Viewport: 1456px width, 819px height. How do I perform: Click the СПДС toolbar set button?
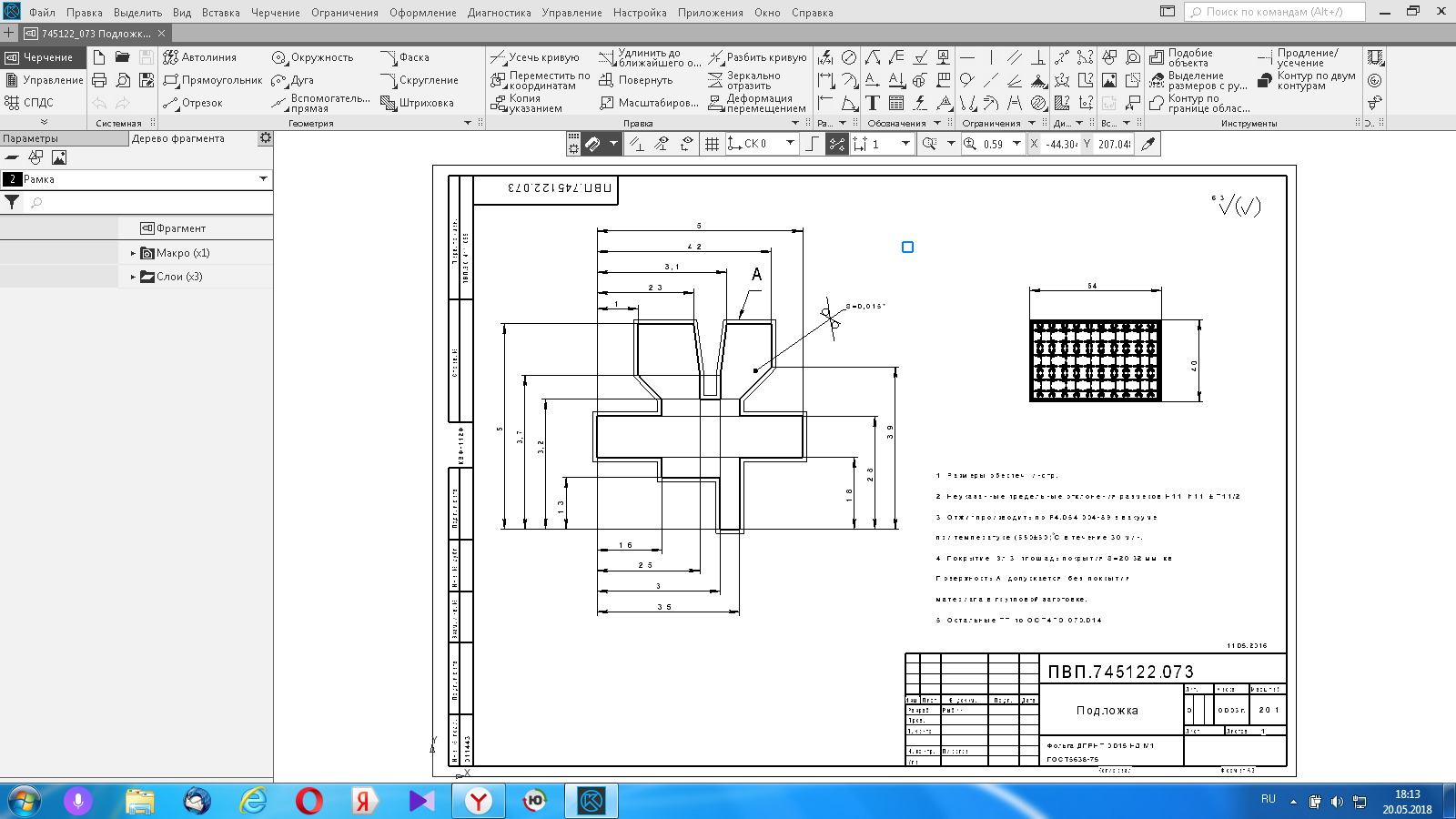click(x=30, y=103)
